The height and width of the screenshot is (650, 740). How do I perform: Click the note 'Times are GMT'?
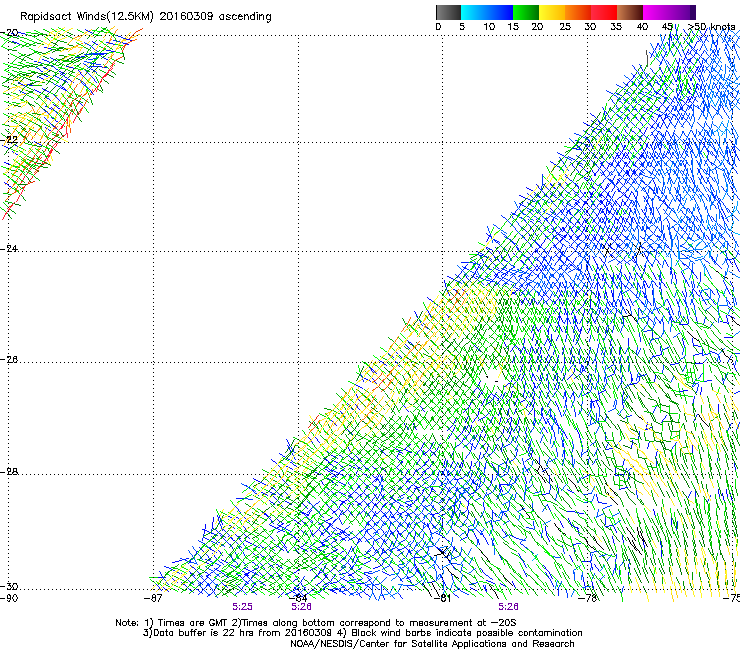193,623
